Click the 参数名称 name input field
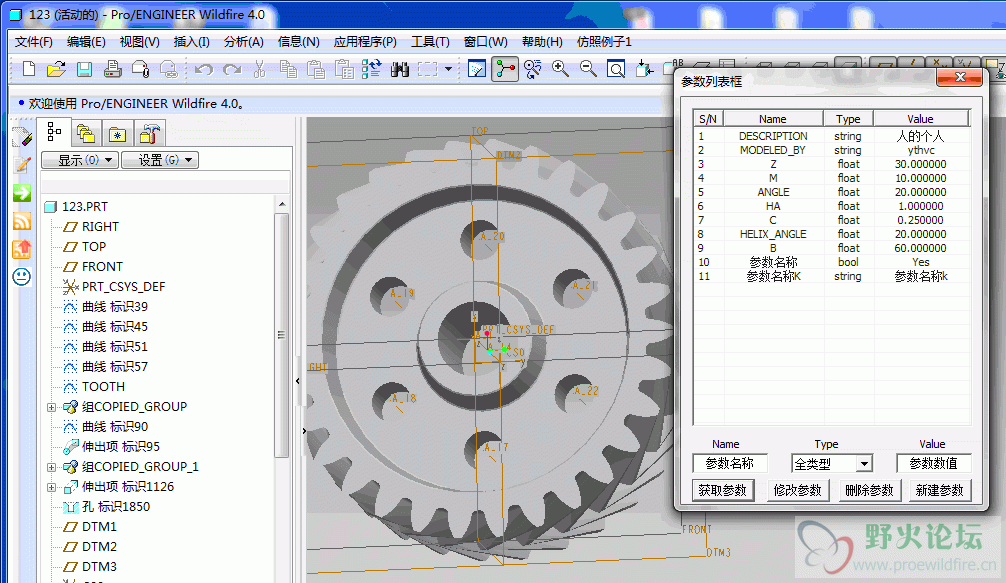 point(729,463)
